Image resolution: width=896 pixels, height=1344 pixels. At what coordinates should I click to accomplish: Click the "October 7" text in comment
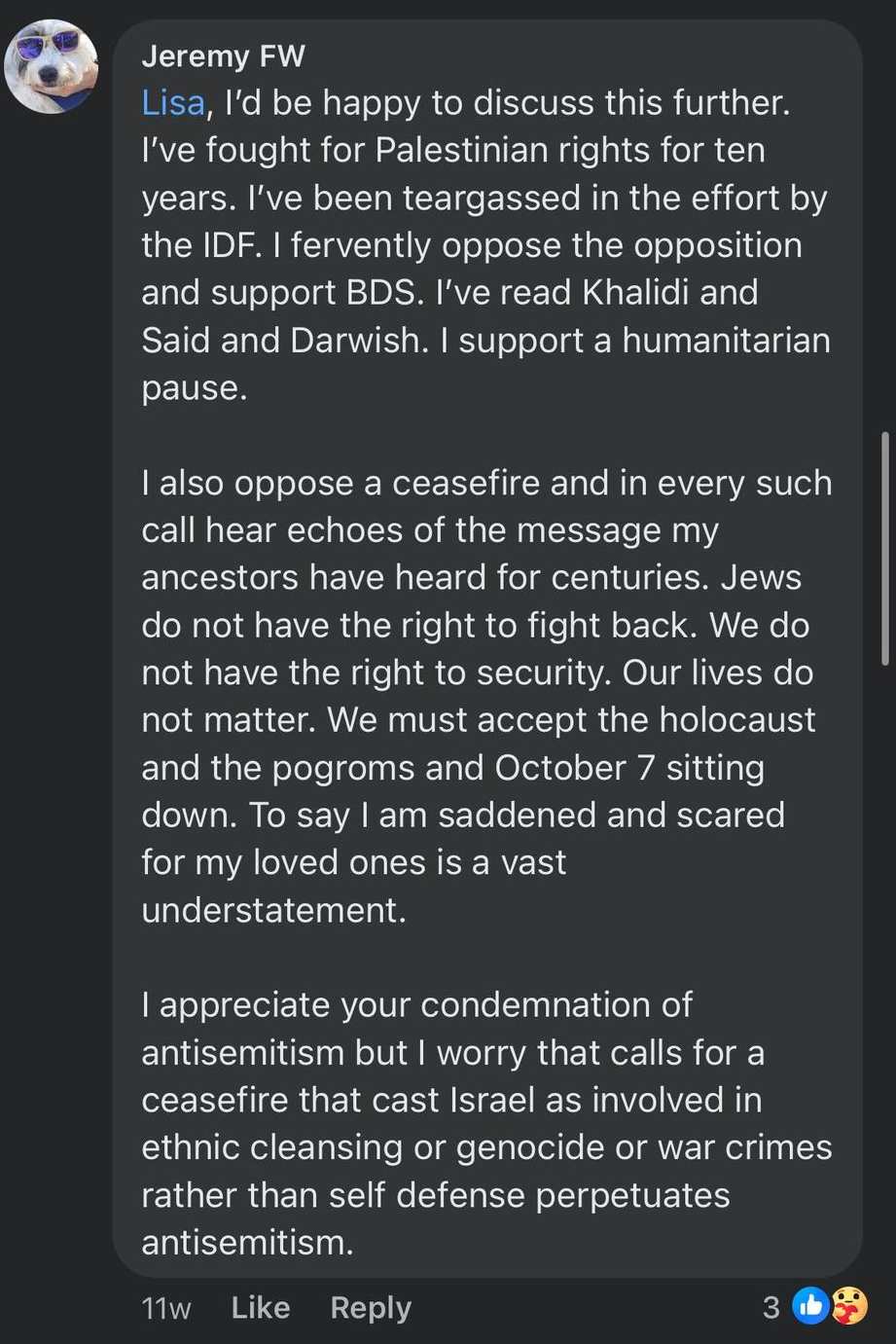pos(575,768)
